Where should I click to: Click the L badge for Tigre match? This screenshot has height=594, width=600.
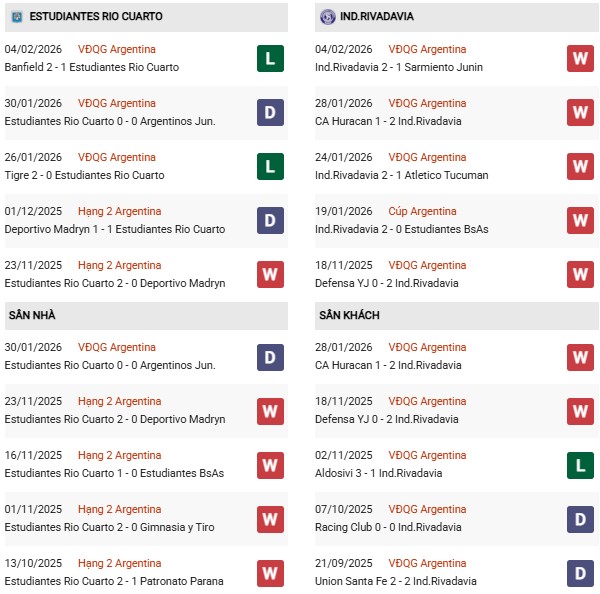(x=269, y=166)
